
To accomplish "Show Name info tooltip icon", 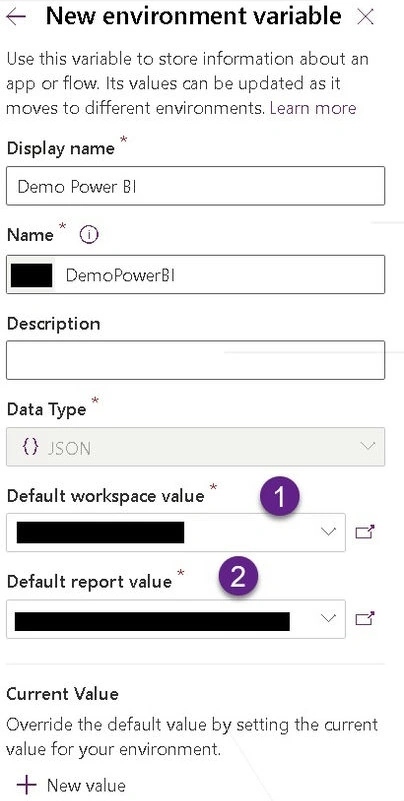I will pos(89,235).
